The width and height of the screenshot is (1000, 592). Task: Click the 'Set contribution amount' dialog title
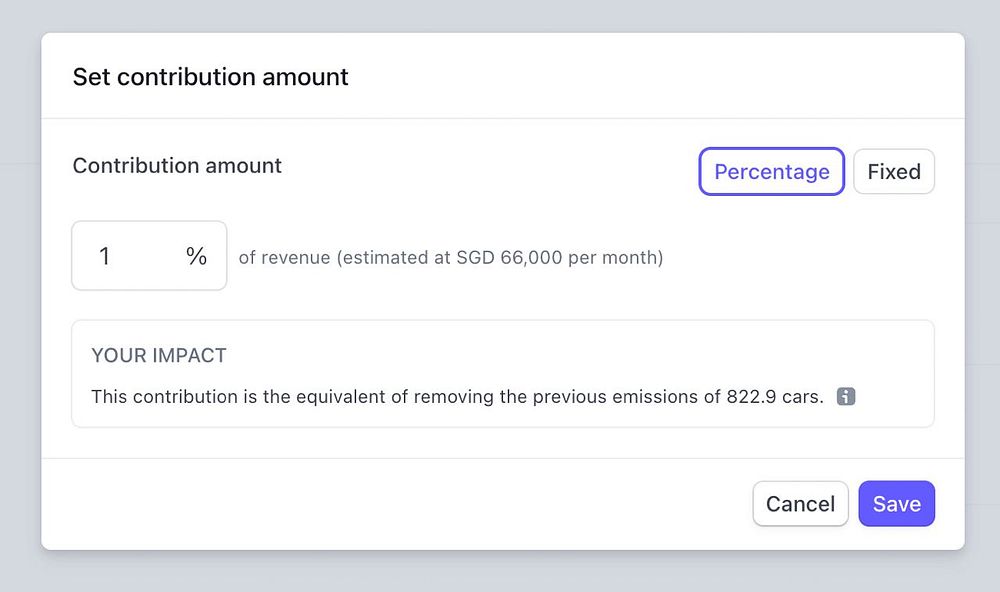[x=210, y=77]
